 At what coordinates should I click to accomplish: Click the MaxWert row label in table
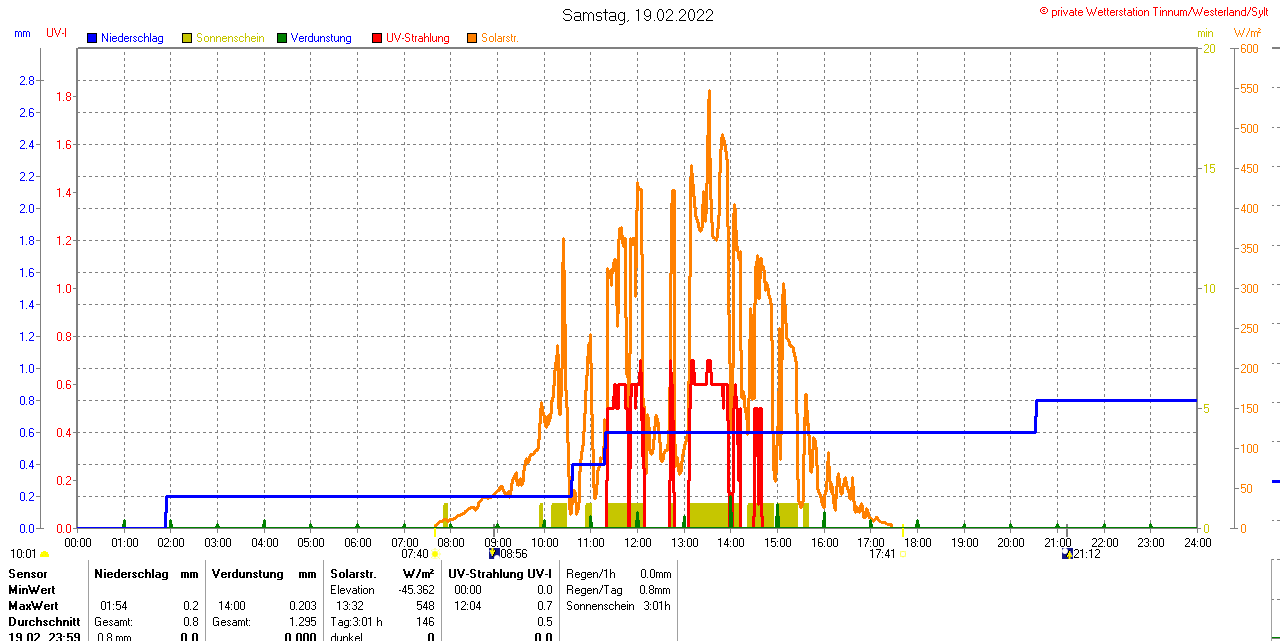pos(33,606)
